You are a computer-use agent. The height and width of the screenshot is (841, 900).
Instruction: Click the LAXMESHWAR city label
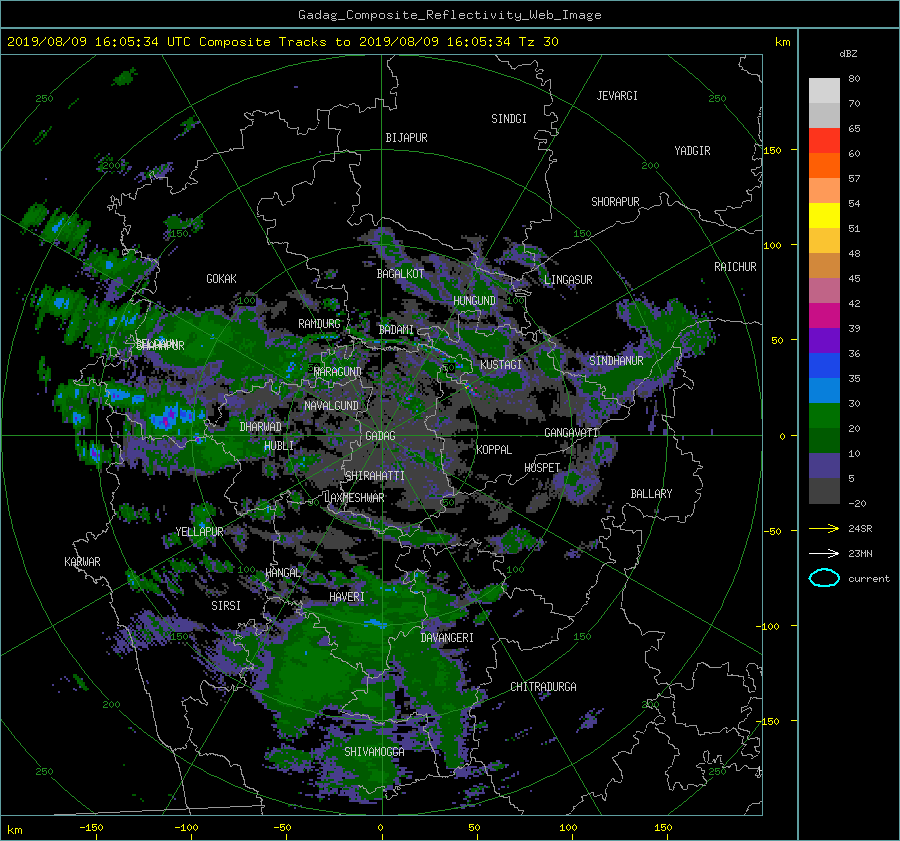pyautogui.click(x=354, y=498)
